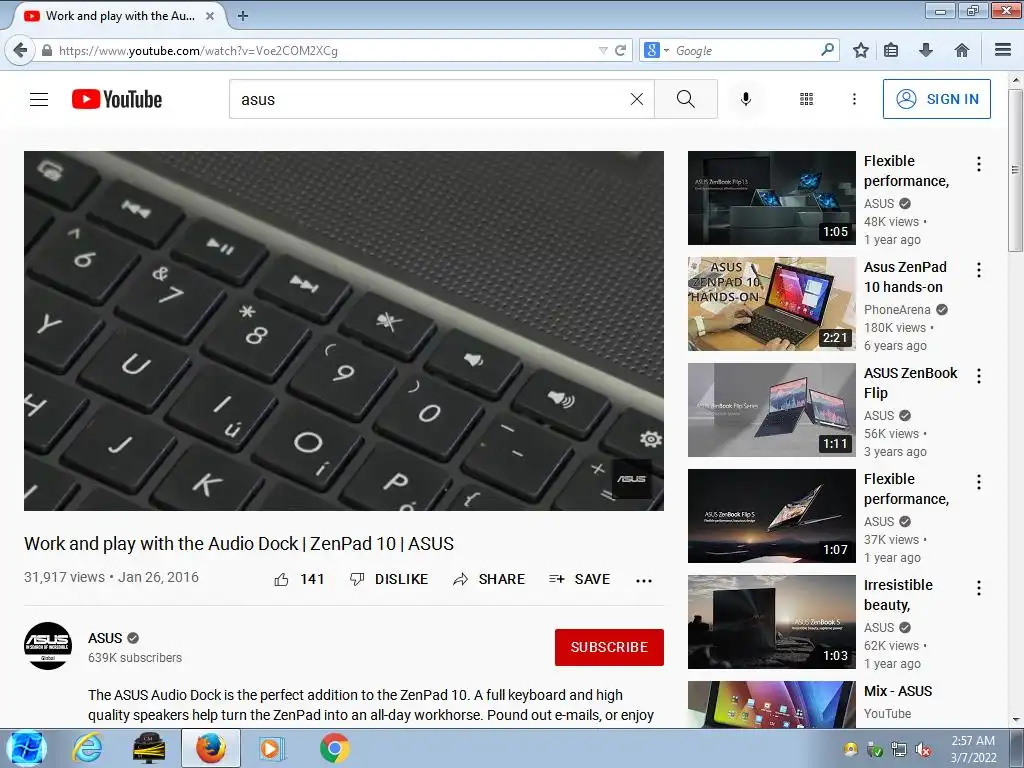Click Asus ZenPad 10 hands-on title

pos(905,277)
